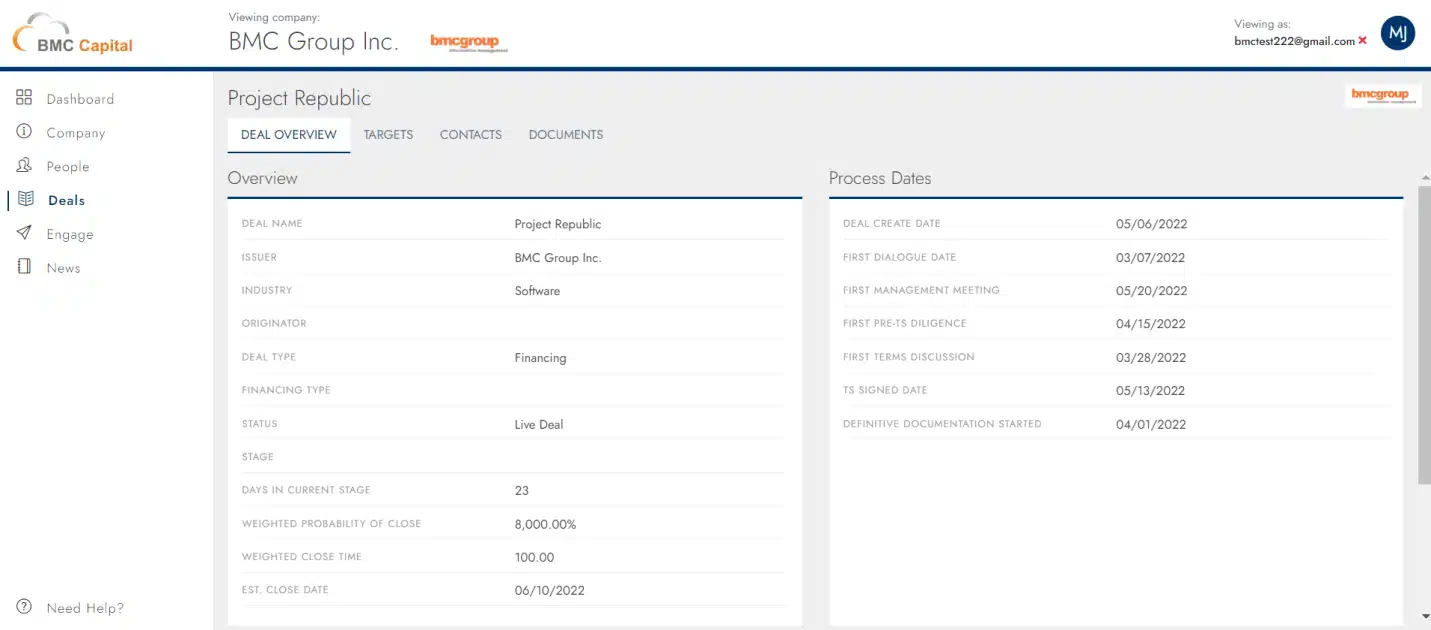Select the First Terms Discussion date 03/28/2022
This screenshot has height=630, width=1431.
point(1151,358)
